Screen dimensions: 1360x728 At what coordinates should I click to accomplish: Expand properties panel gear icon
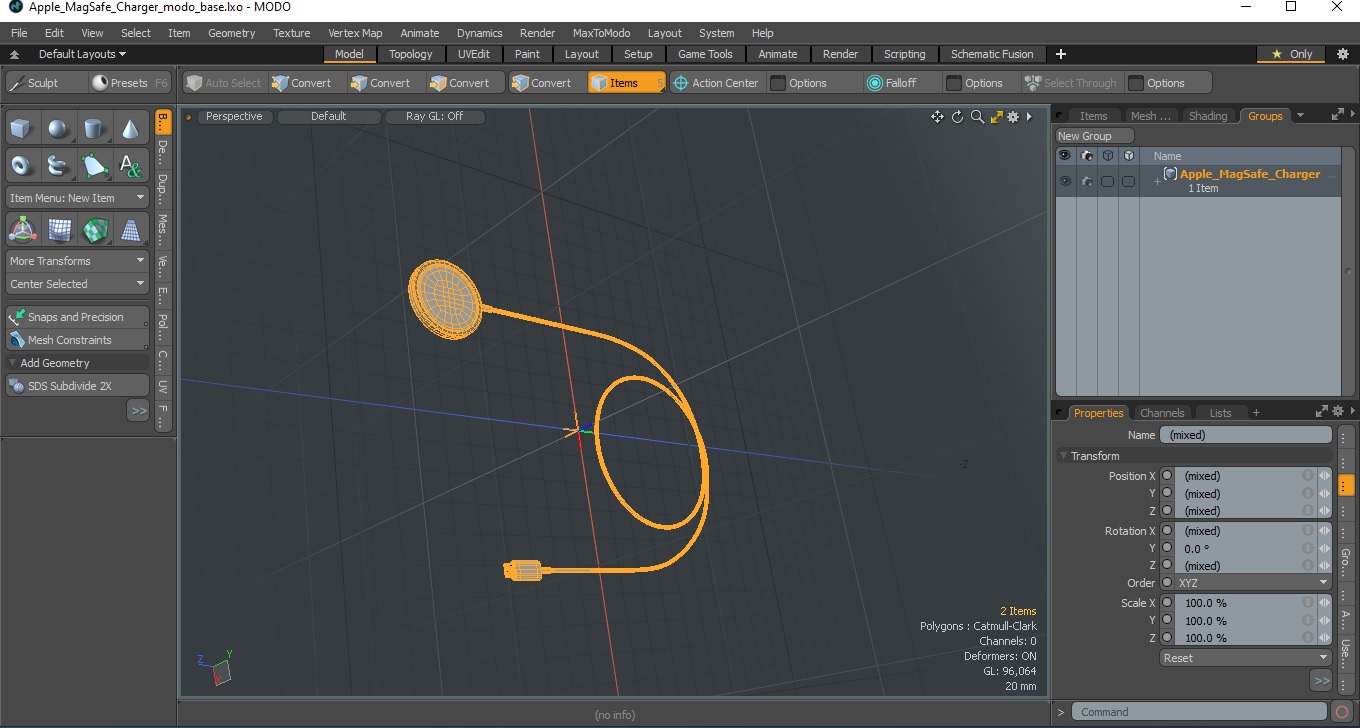click(1337, 411)
